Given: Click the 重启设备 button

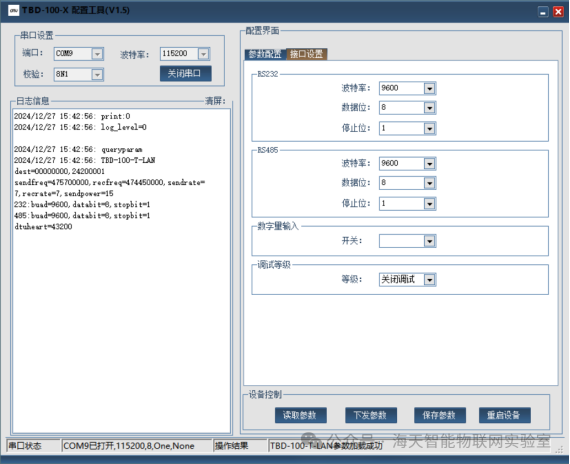Looking at the screenshot, I should [x=505, y=415].
